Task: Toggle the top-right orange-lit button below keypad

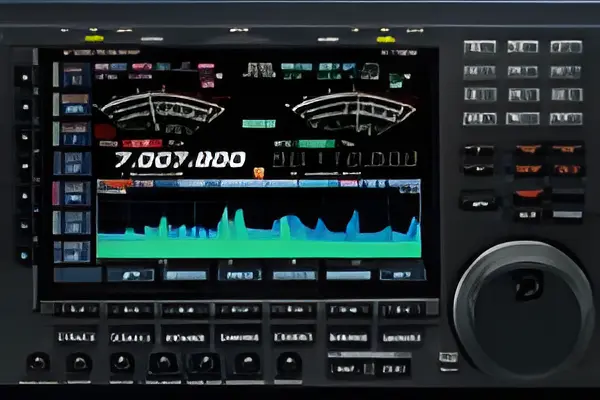Action: tap(567, 149)
